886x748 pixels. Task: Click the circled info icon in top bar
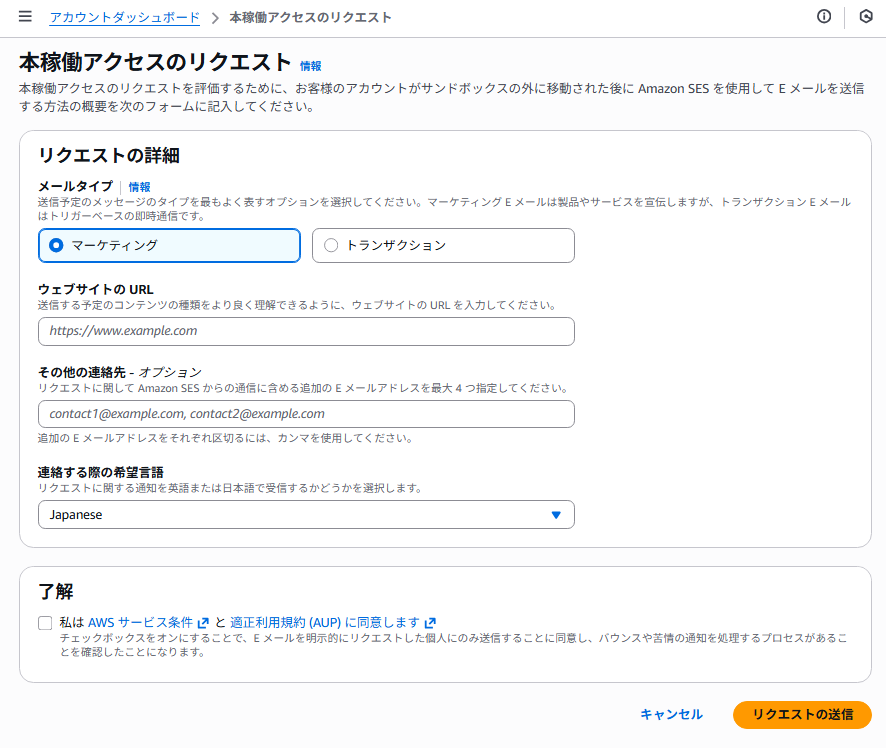click(x=824, y=17)
